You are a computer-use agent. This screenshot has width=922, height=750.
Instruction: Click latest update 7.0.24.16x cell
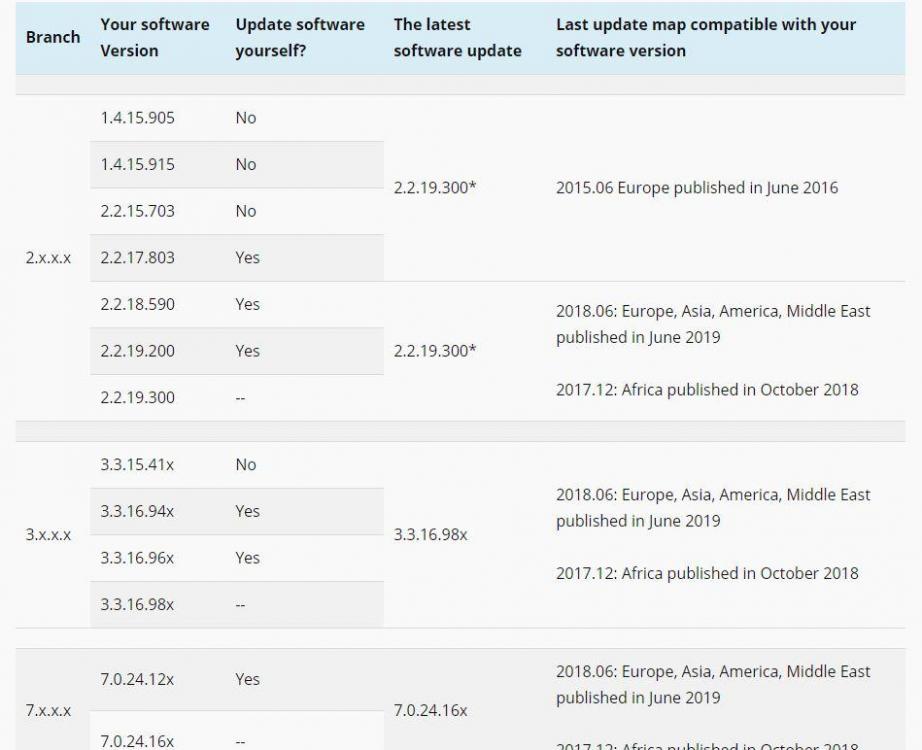(x=430, y=711)
